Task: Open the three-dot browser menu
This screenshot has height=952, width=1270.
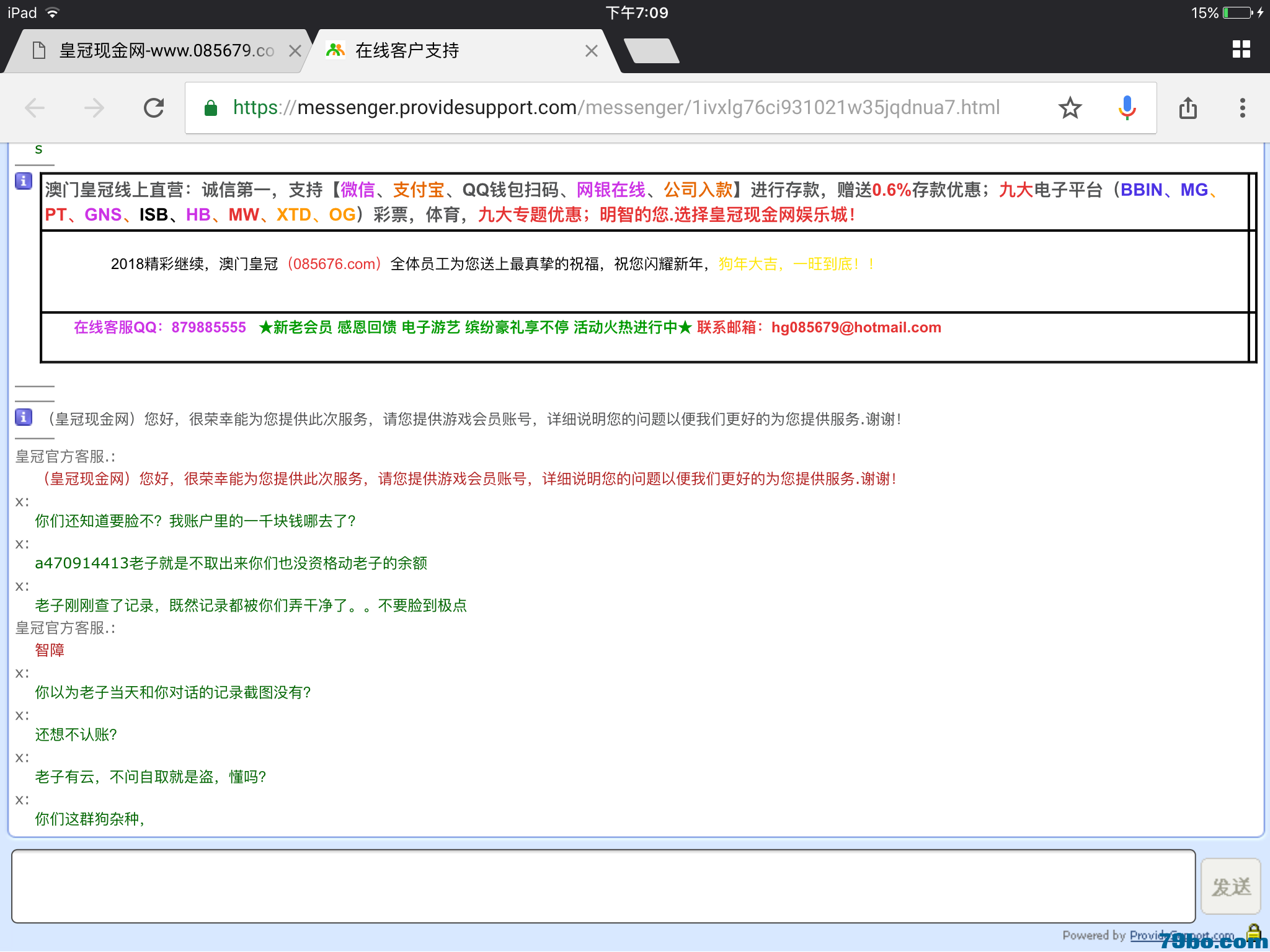Action: pyautogui.click(x=1242, y=108)
